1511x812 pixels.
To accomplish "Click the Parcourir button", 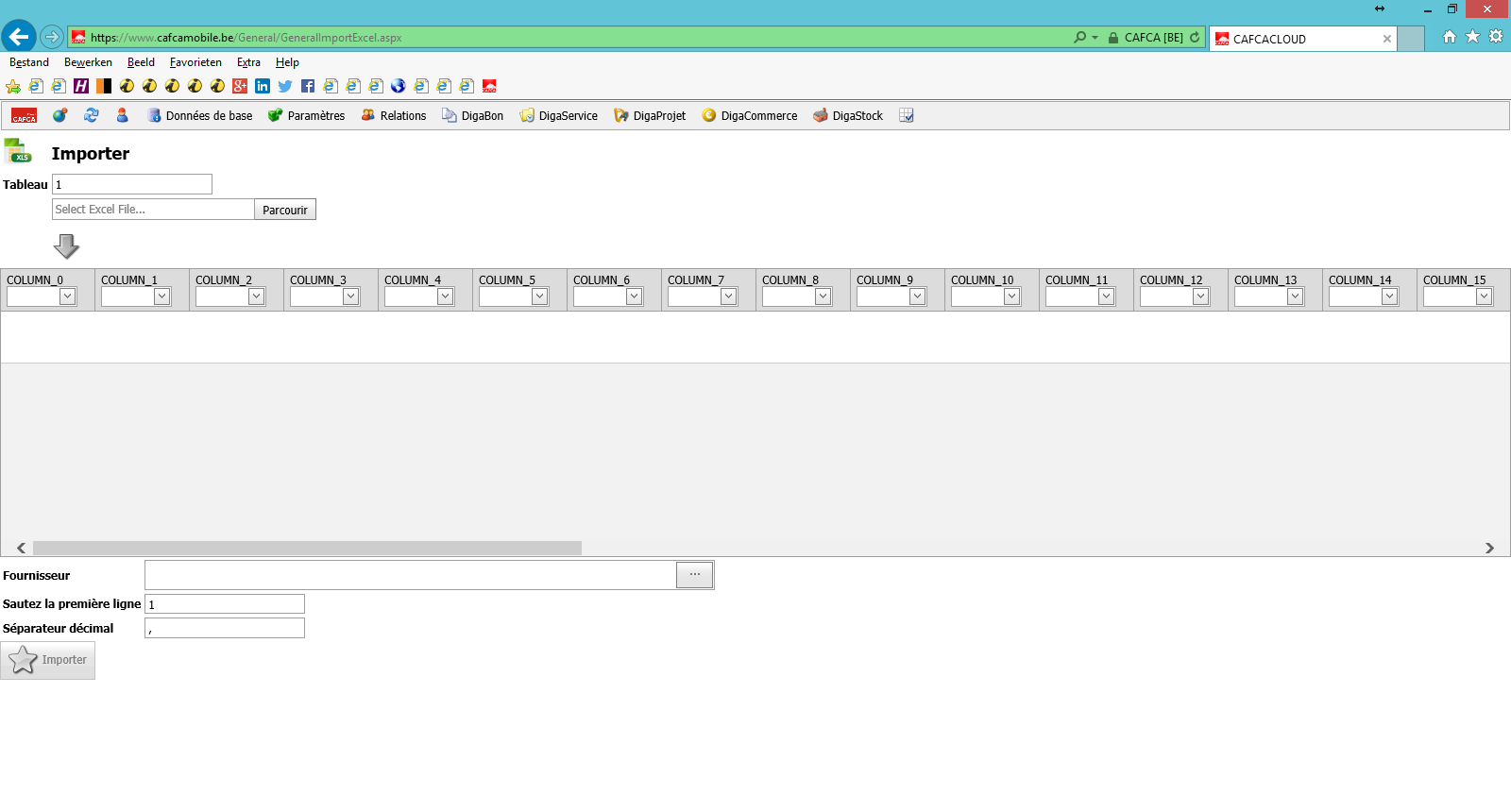I will tap(285, 210).
